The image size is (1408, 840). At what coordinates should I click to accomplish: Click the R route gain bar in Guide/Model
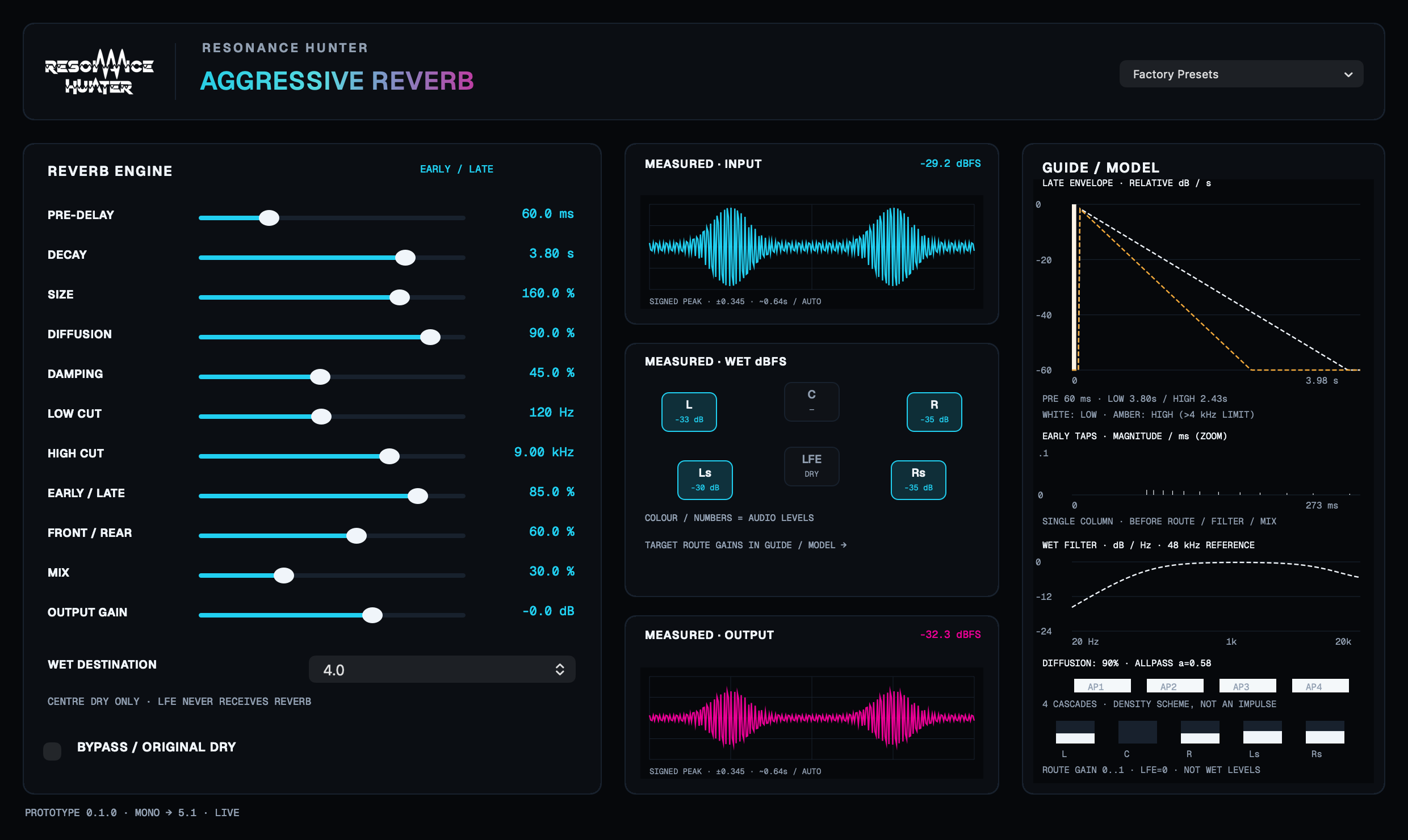pyautogui.click(x=1200, y=732)
